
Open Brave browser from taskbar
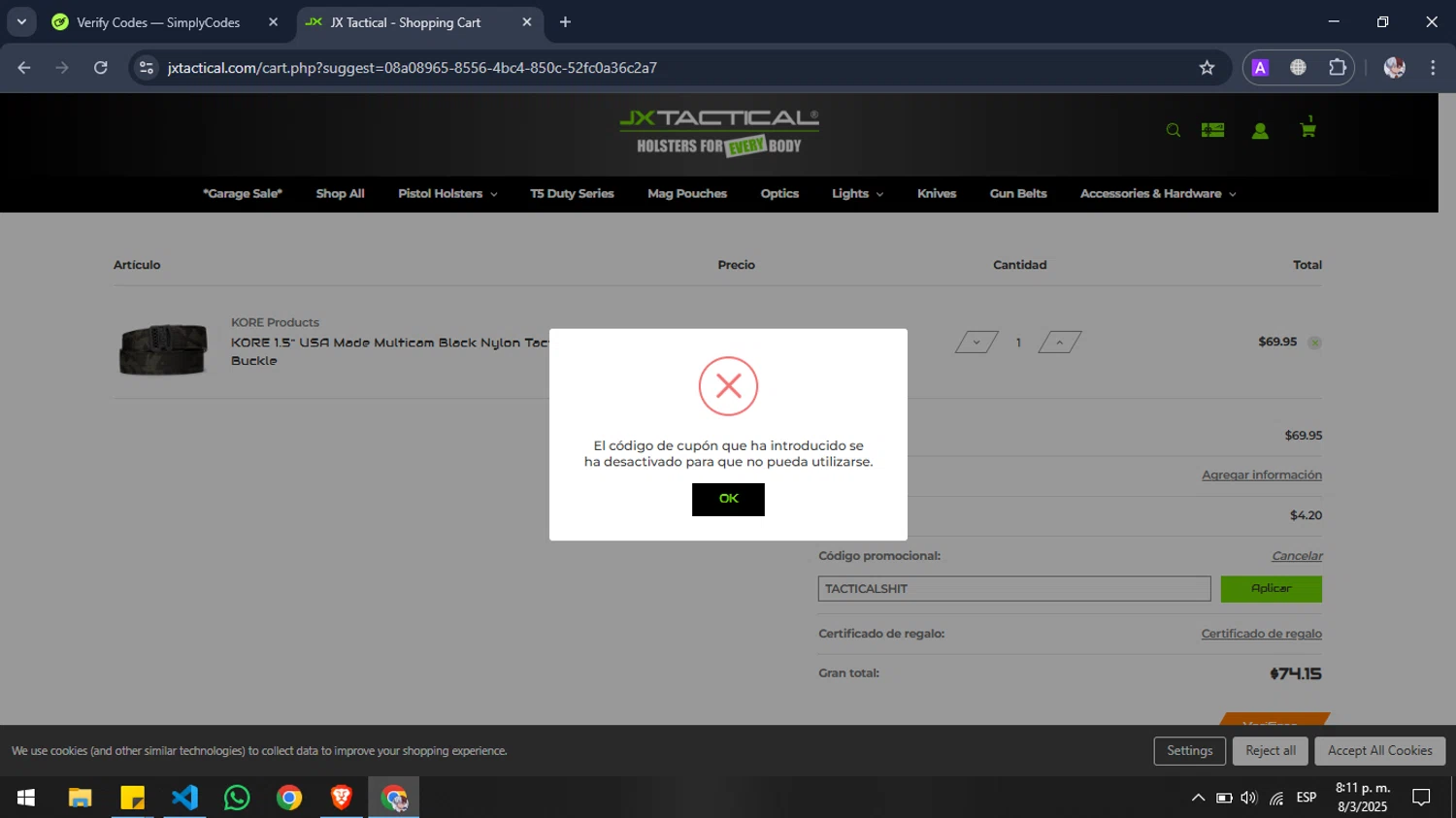[x=342, y=798]
